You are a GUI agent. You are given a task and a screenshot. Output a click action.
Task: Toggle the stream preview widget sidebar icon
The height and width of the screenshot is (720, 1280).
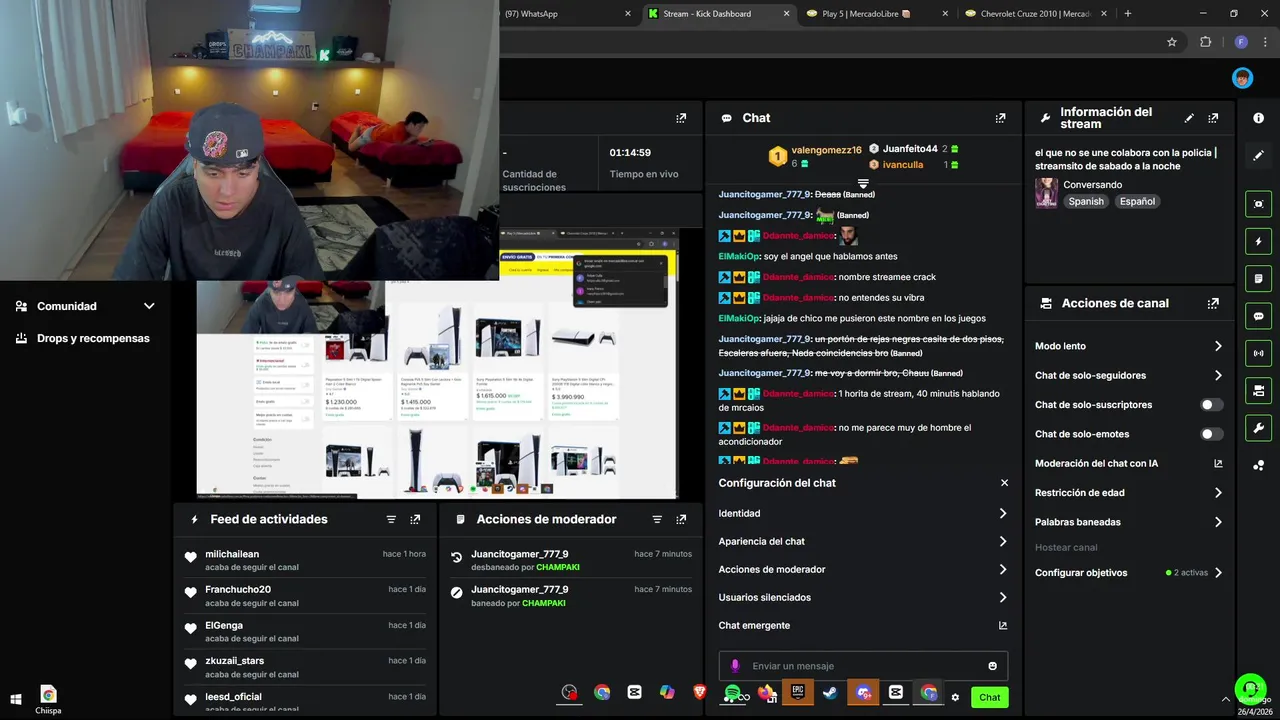click(x=1258, y=204)
